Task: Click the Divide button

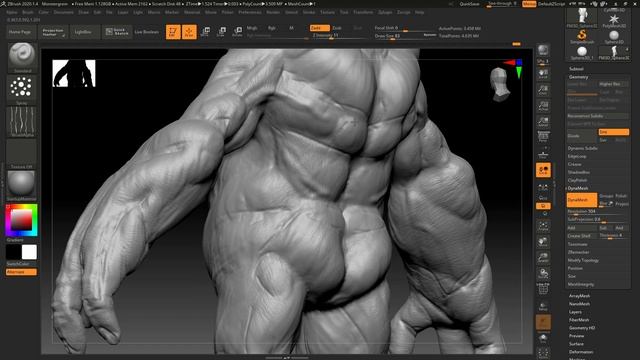Action: (582, 136)
